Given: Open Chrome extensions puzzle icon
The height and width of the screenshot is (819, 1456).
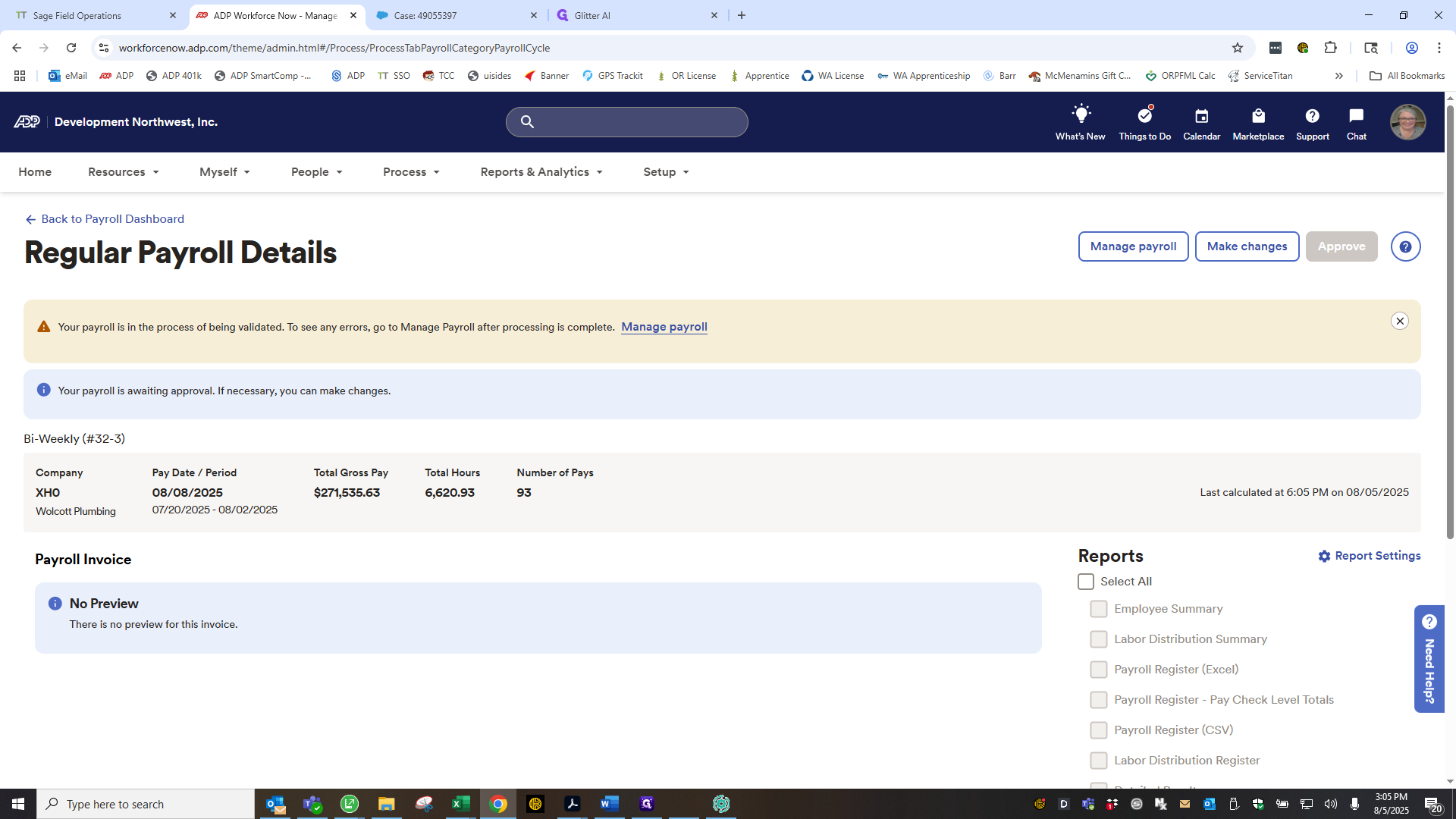Looking at the screenshot, I should tap(1330, 48).
